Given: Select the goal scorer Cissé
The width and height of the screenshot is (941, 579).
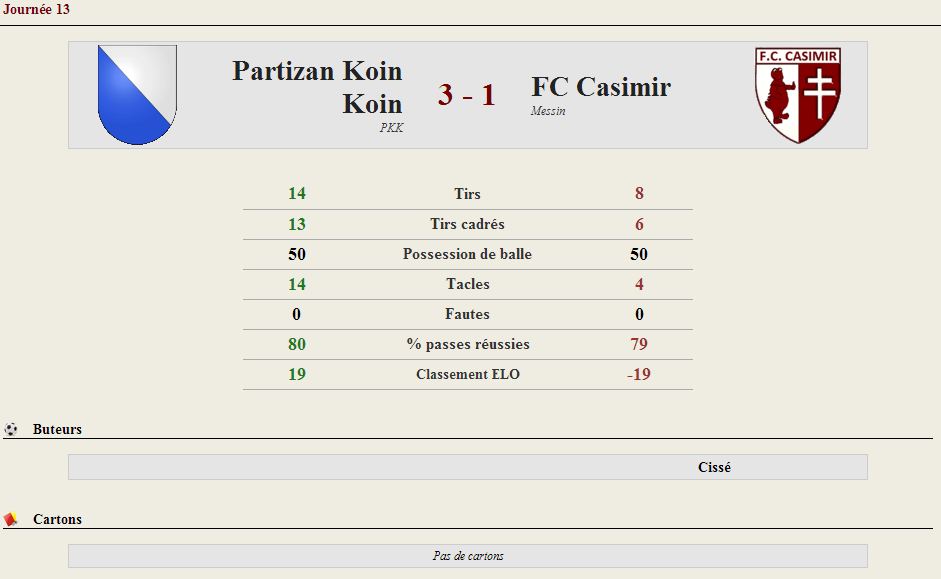Looking at the screenshot, I should [714, 467].
